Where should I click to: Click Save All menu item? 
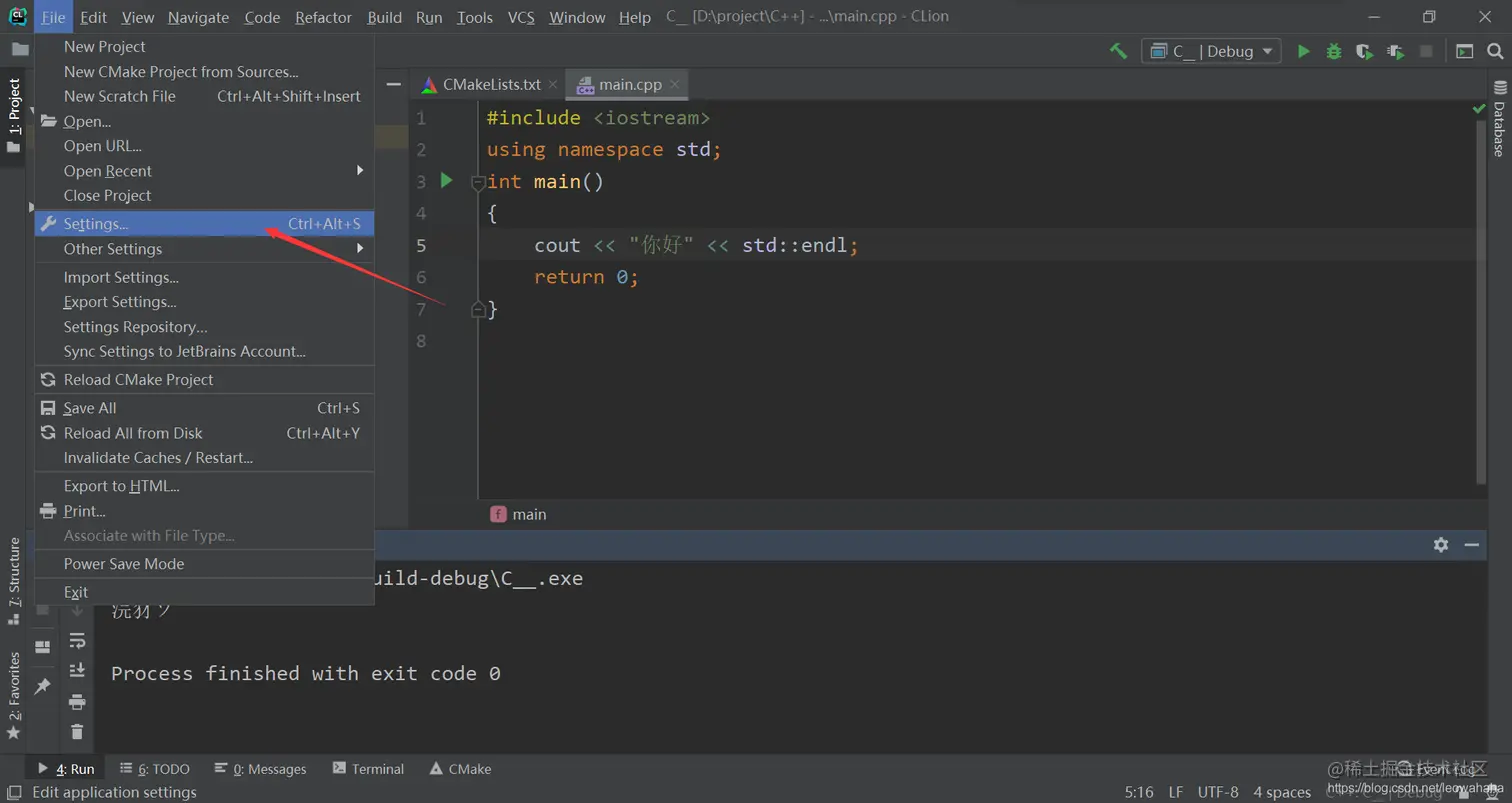coord(204,408)
